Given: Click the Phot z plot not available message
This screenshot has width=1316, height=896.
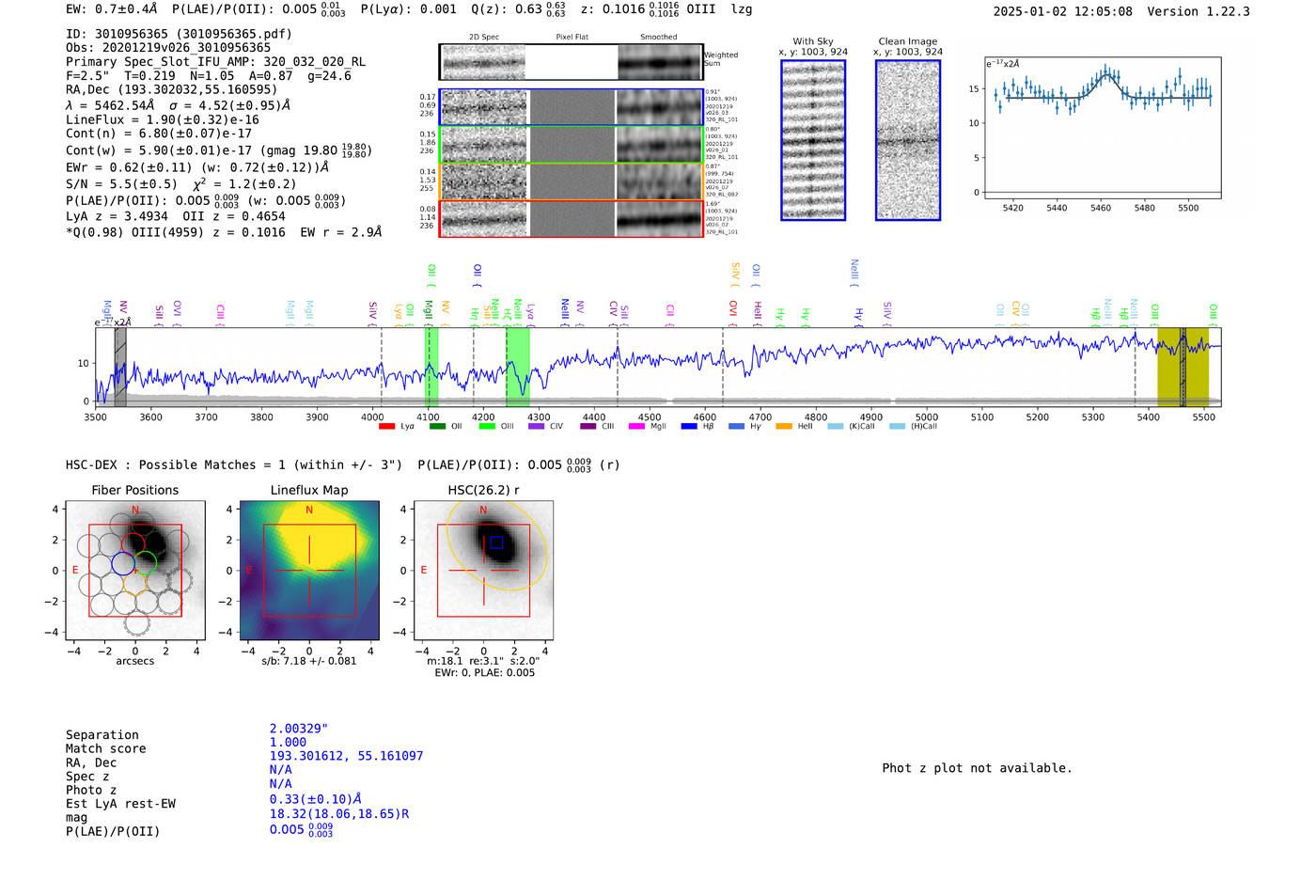Looking at the screenshot, I should point(977,768).
